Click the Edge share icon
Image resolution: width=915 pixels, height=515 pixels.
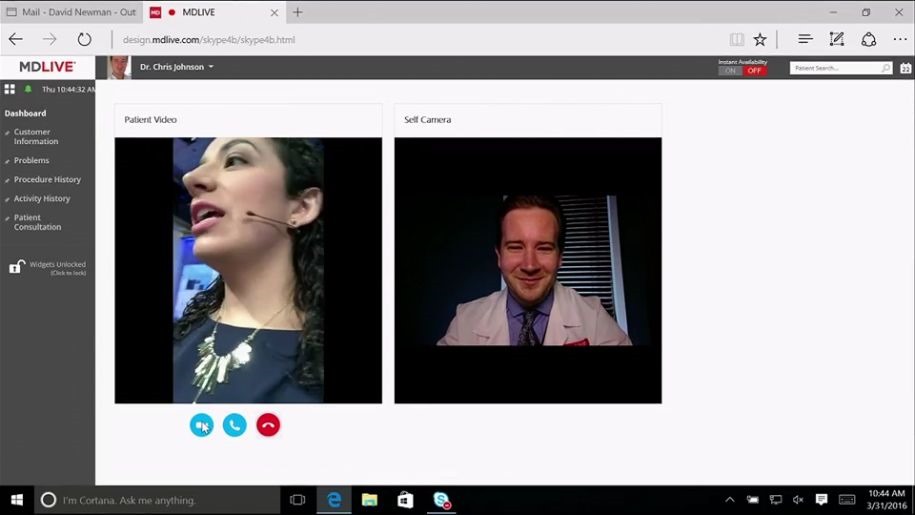[868, 39]
